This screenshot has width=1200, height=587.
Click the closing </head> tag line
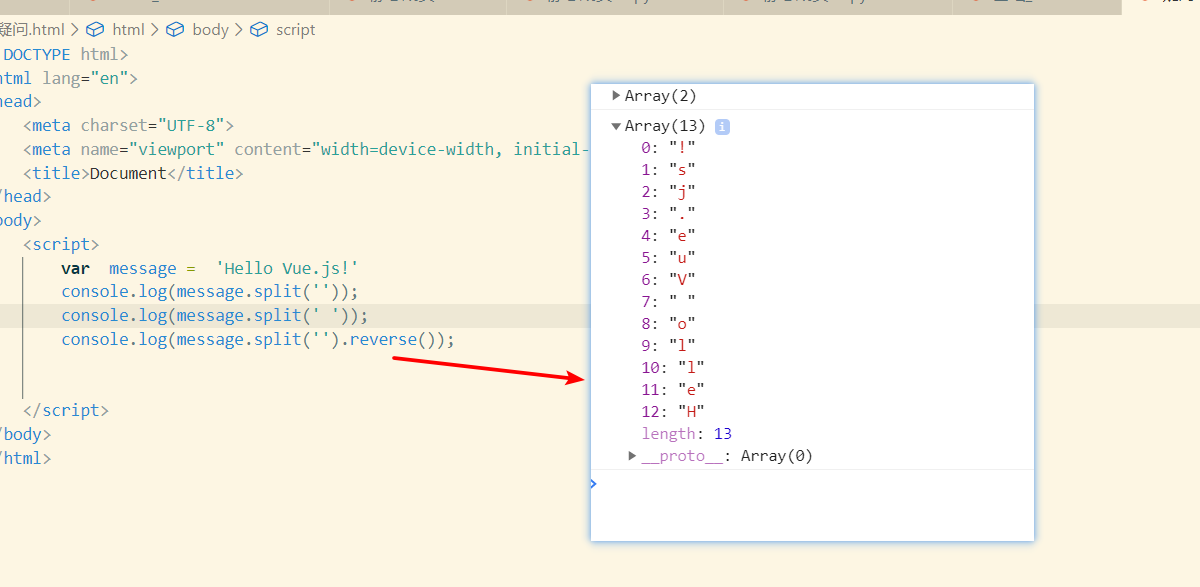click(x=25, y=196)
